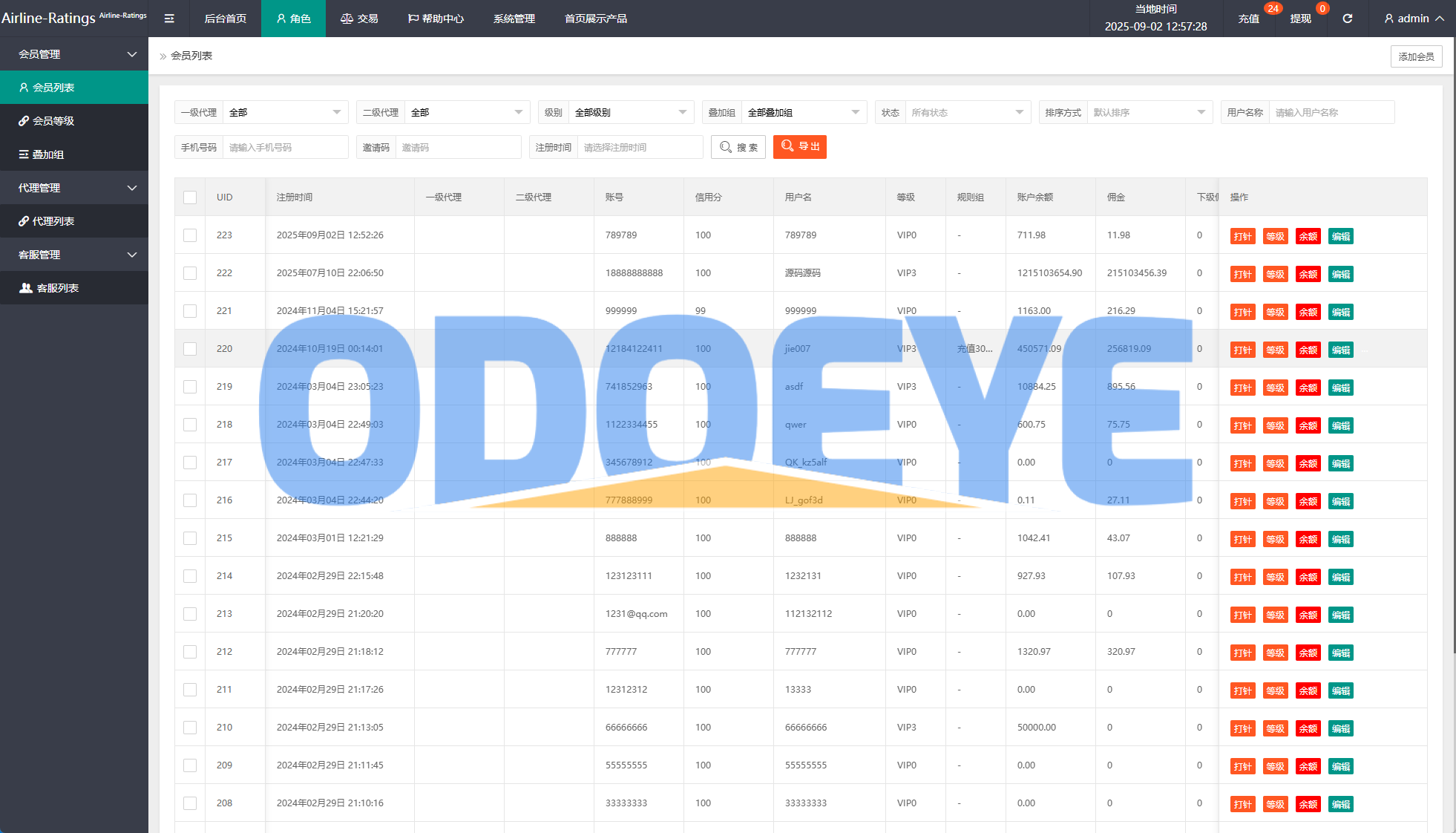Click the refresh icon in top bar
This screenshot has width=1456, height=833.
(x=1347, y=19)
